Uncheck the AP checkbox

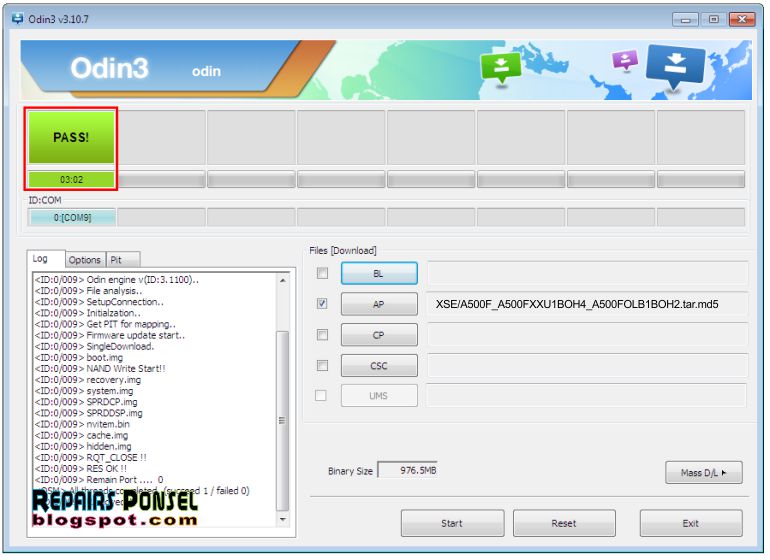322,304
